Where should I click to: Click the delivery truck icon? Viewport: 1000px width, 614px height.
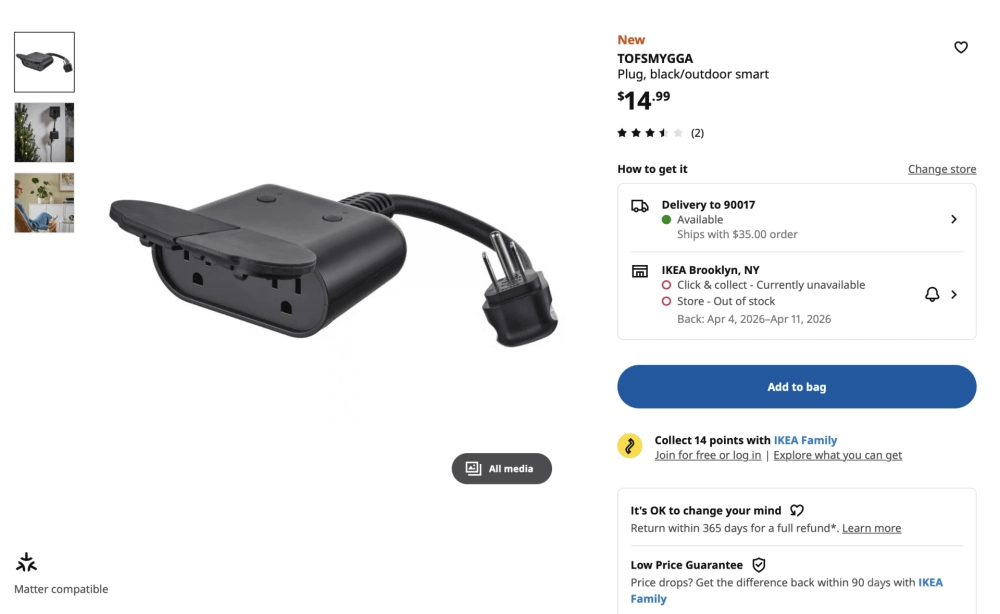640,205
